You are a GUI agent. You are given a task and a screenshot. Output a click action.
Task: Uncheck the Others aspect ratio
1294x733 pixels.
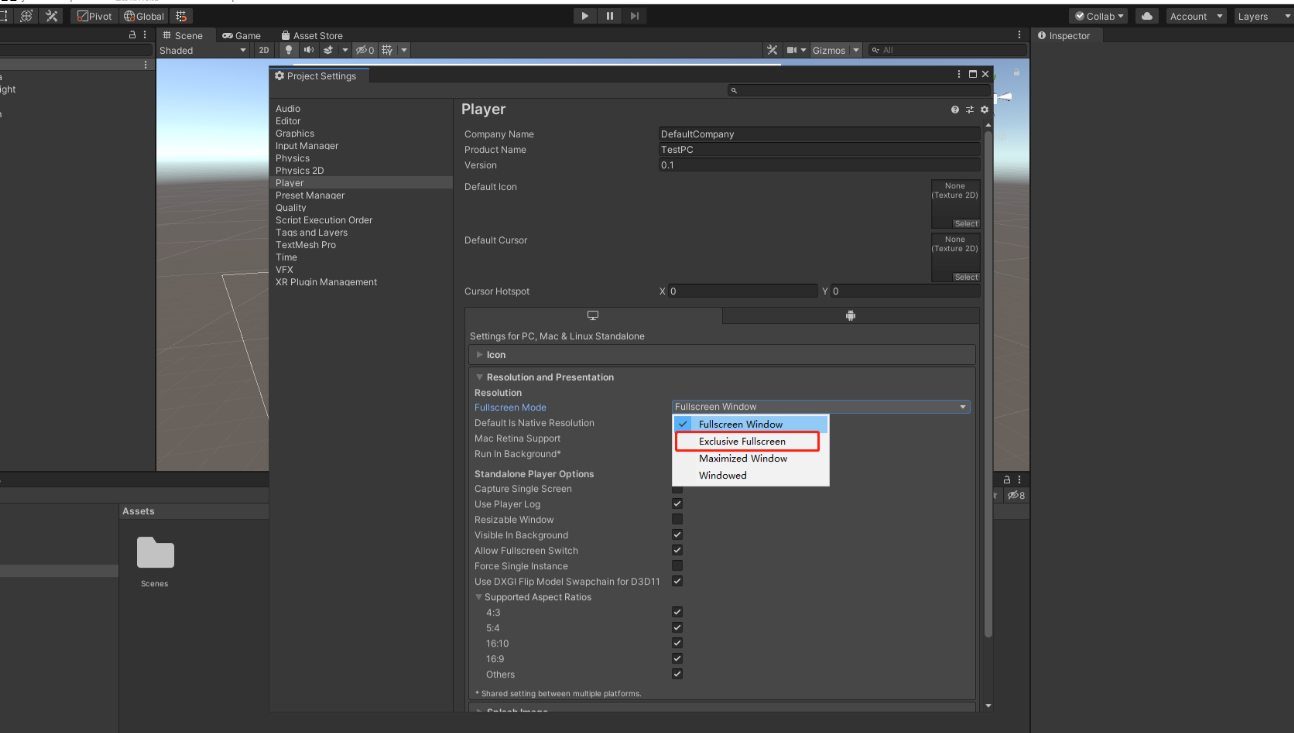tap(677, 674)
